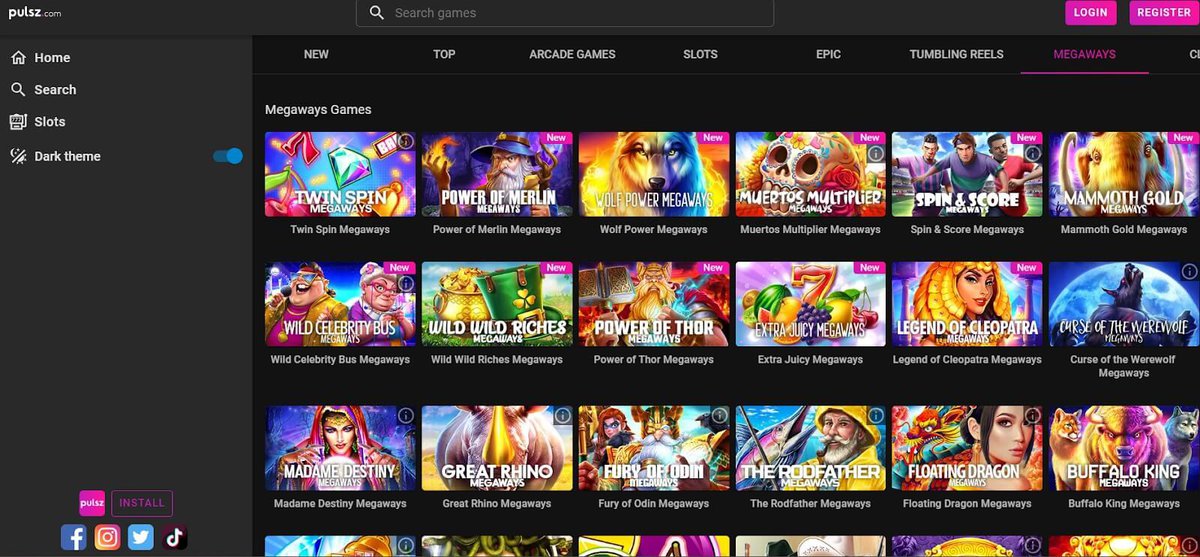Open info for Great Rhino Megaways
Viewport: 1200px width, 557px height.
tap(563, 415)
